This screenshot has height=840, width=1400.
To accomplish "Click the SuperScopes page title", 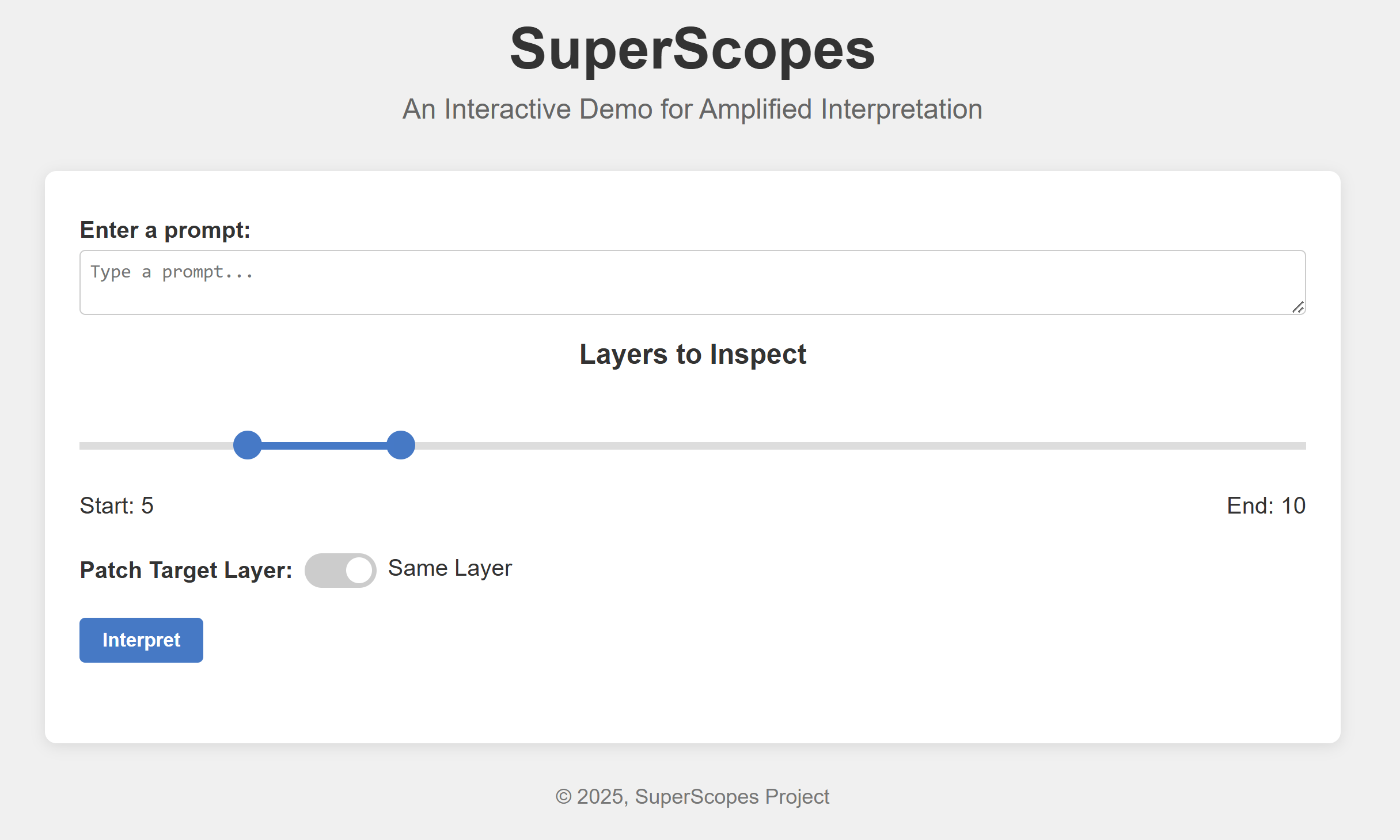I will click(x=692, y=50).
